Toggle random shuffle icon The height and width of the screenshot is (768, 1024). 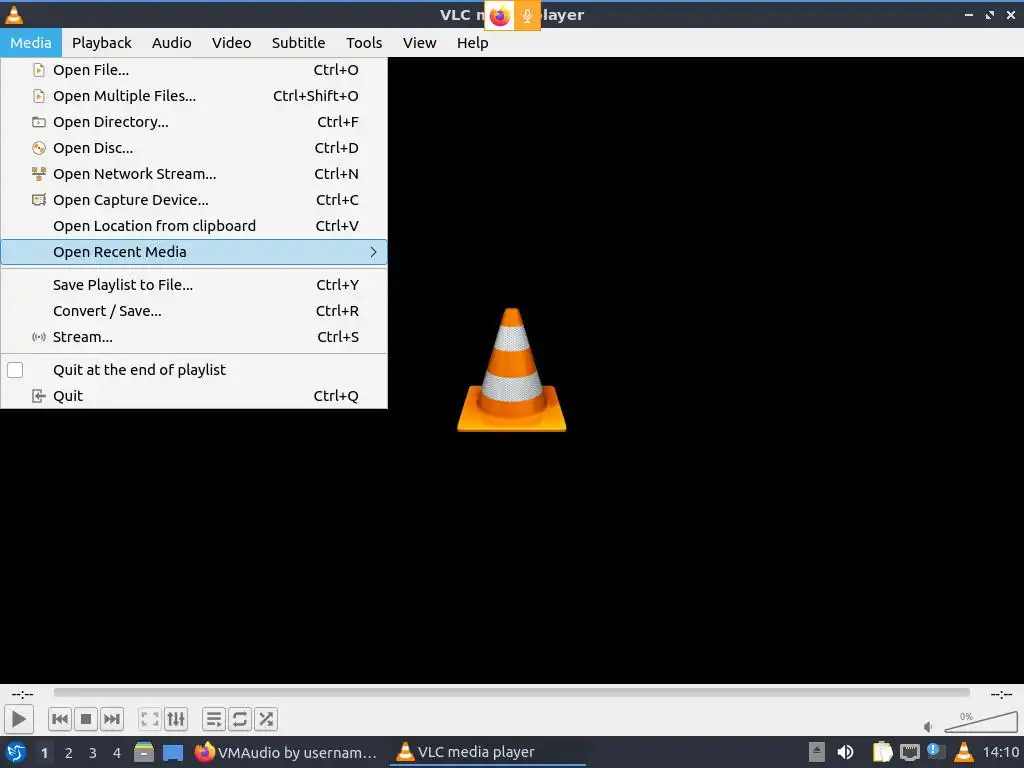pos(266,719)
